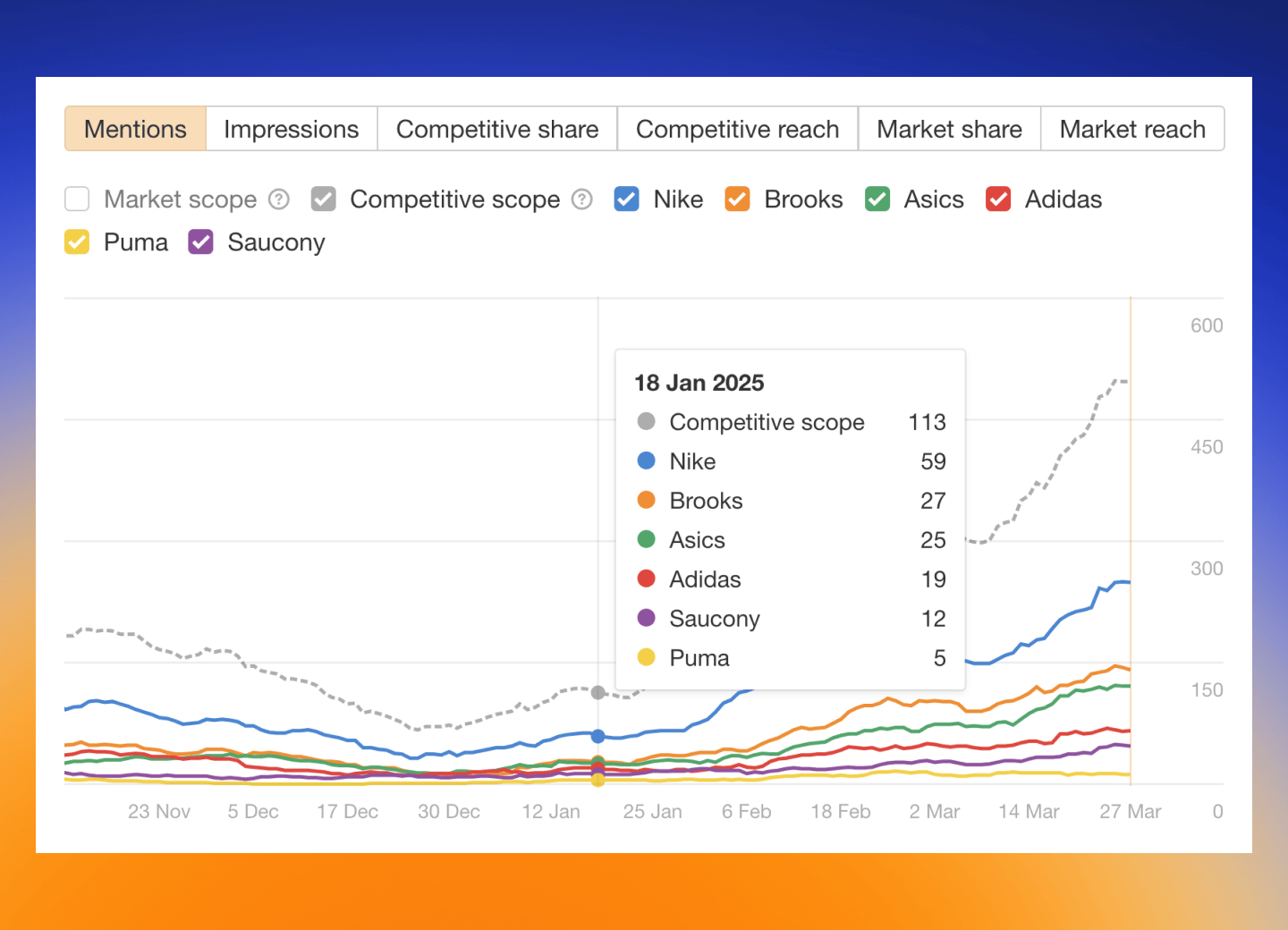
Task: Click the gray Competitive scope dot in tooltip
Action: [x=646, y=422]
